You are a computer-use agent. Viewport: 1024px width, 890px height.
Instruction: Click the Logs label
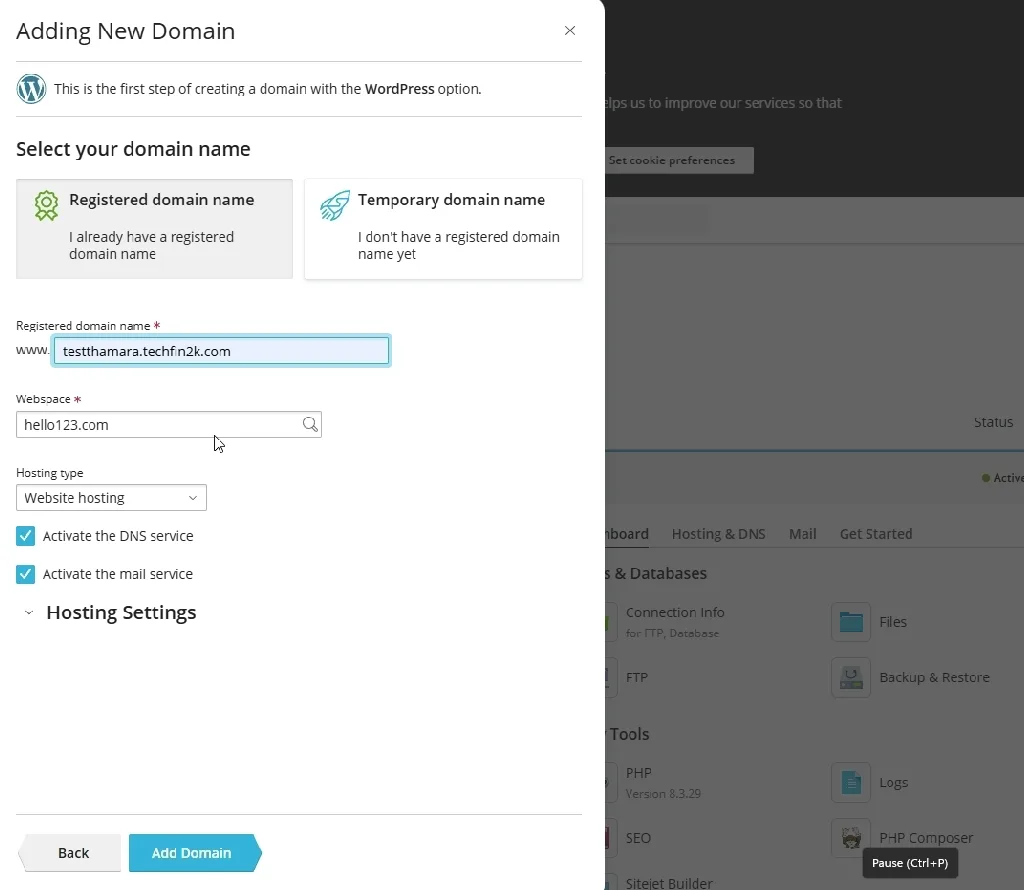pos(893,782)
